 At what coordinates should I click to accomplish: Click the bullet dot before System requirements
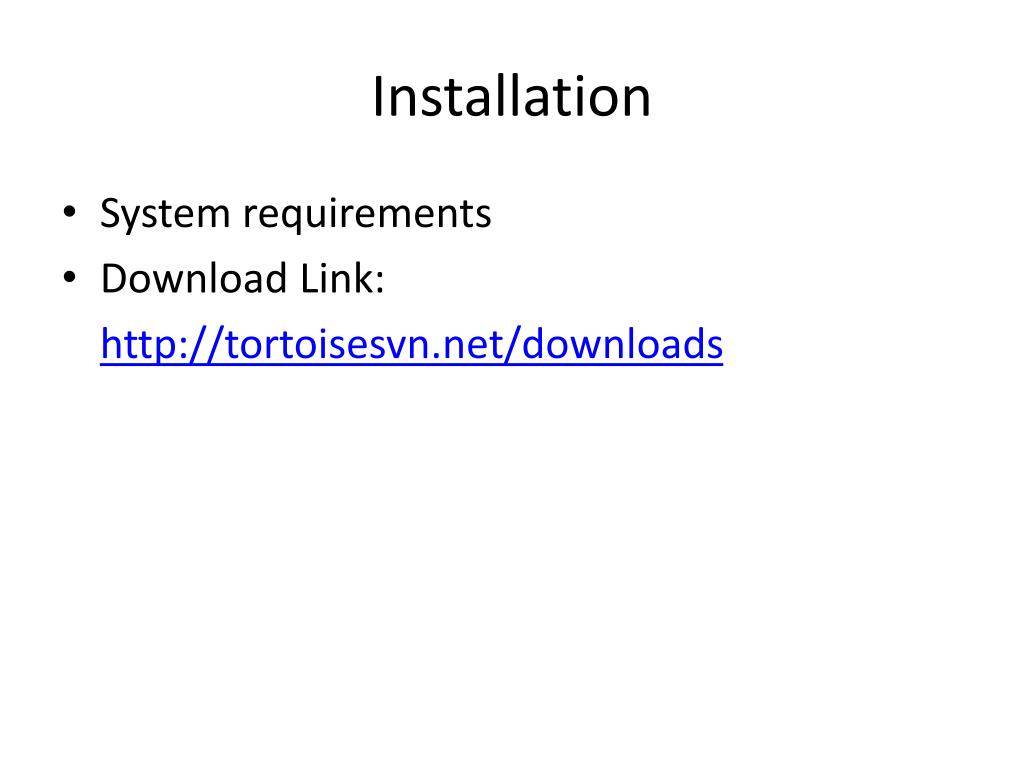(x=70, y=212)
